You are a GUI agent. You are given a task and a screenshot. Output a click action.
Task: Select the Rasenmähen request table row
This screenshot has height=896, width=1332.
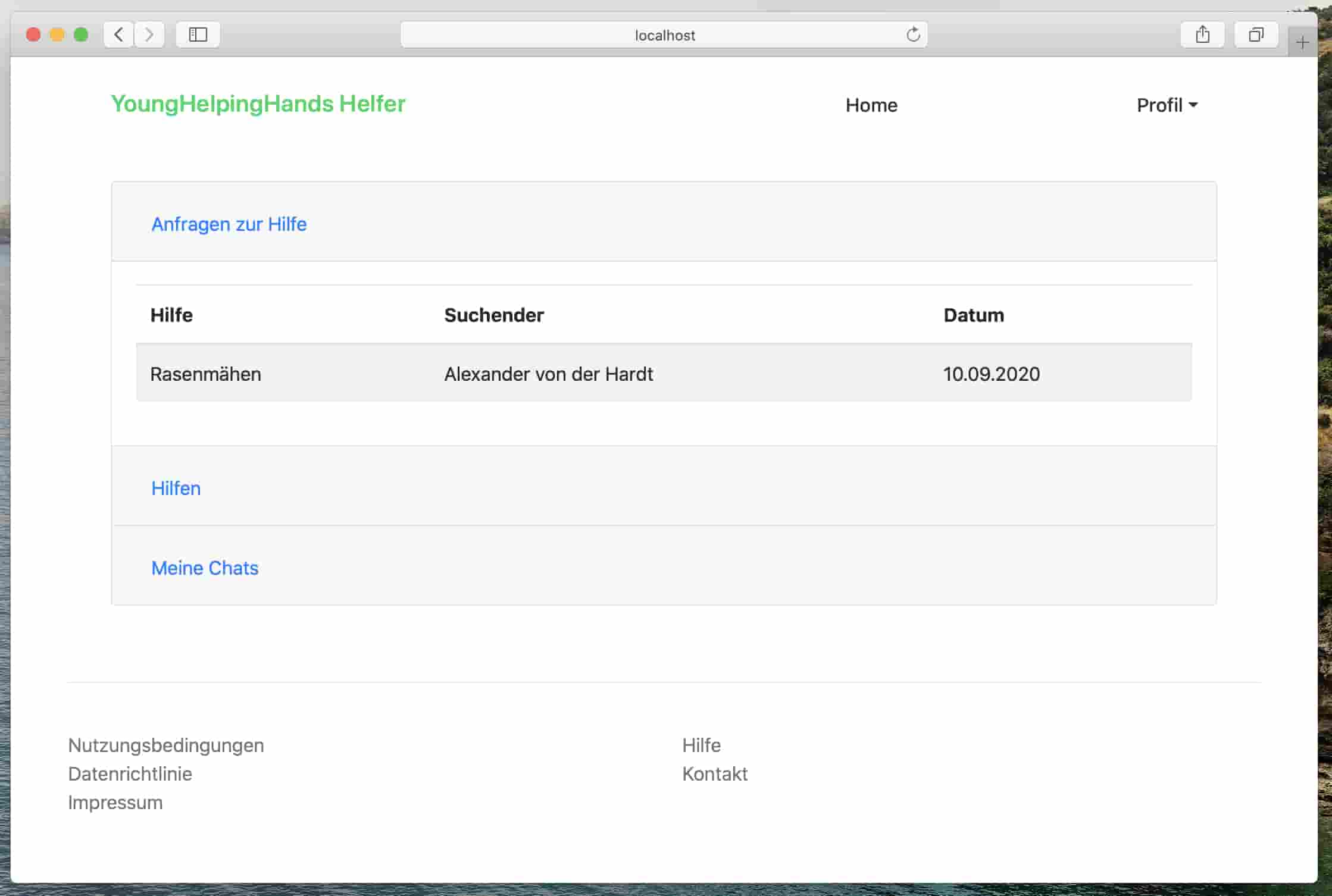664,374
